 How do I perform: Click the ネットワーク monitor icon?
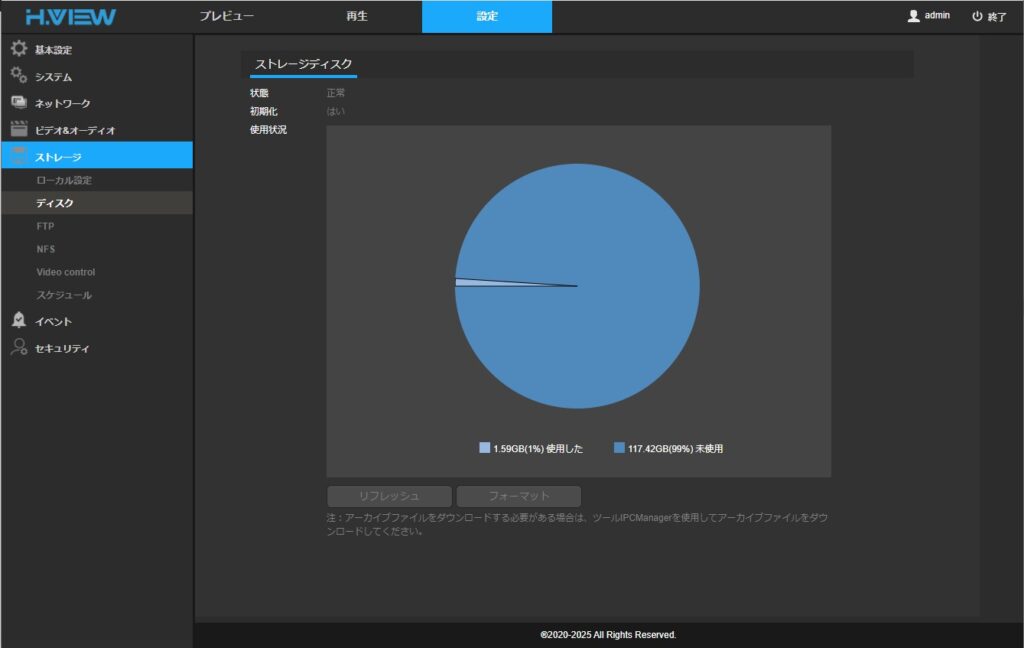(19, 103)
